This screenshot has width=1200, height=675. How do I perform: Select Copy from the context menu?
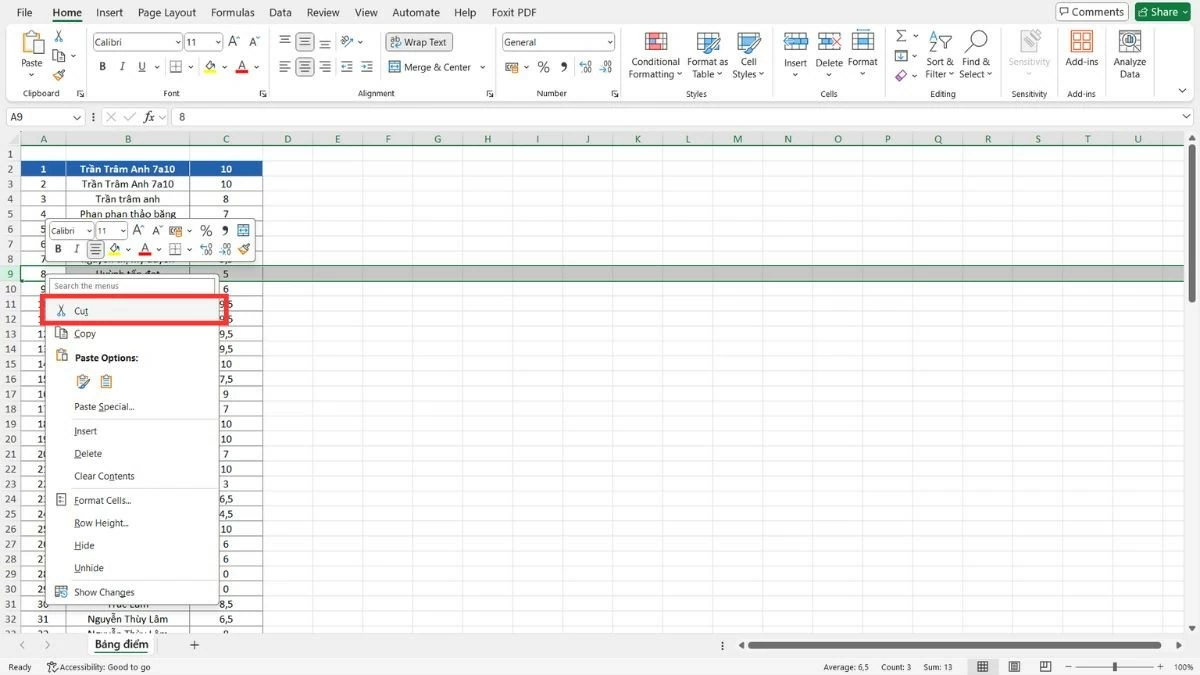pyautogui.click(x=85, y=333)
